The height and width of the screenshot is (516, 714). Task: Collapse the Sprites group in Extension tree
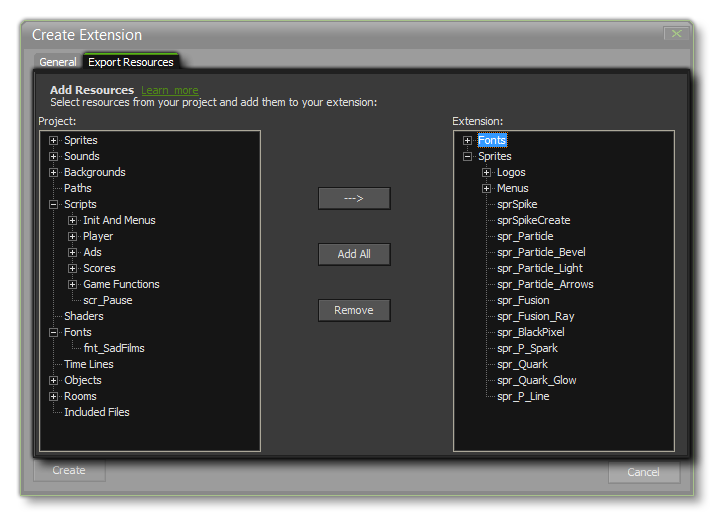(468, 157)
